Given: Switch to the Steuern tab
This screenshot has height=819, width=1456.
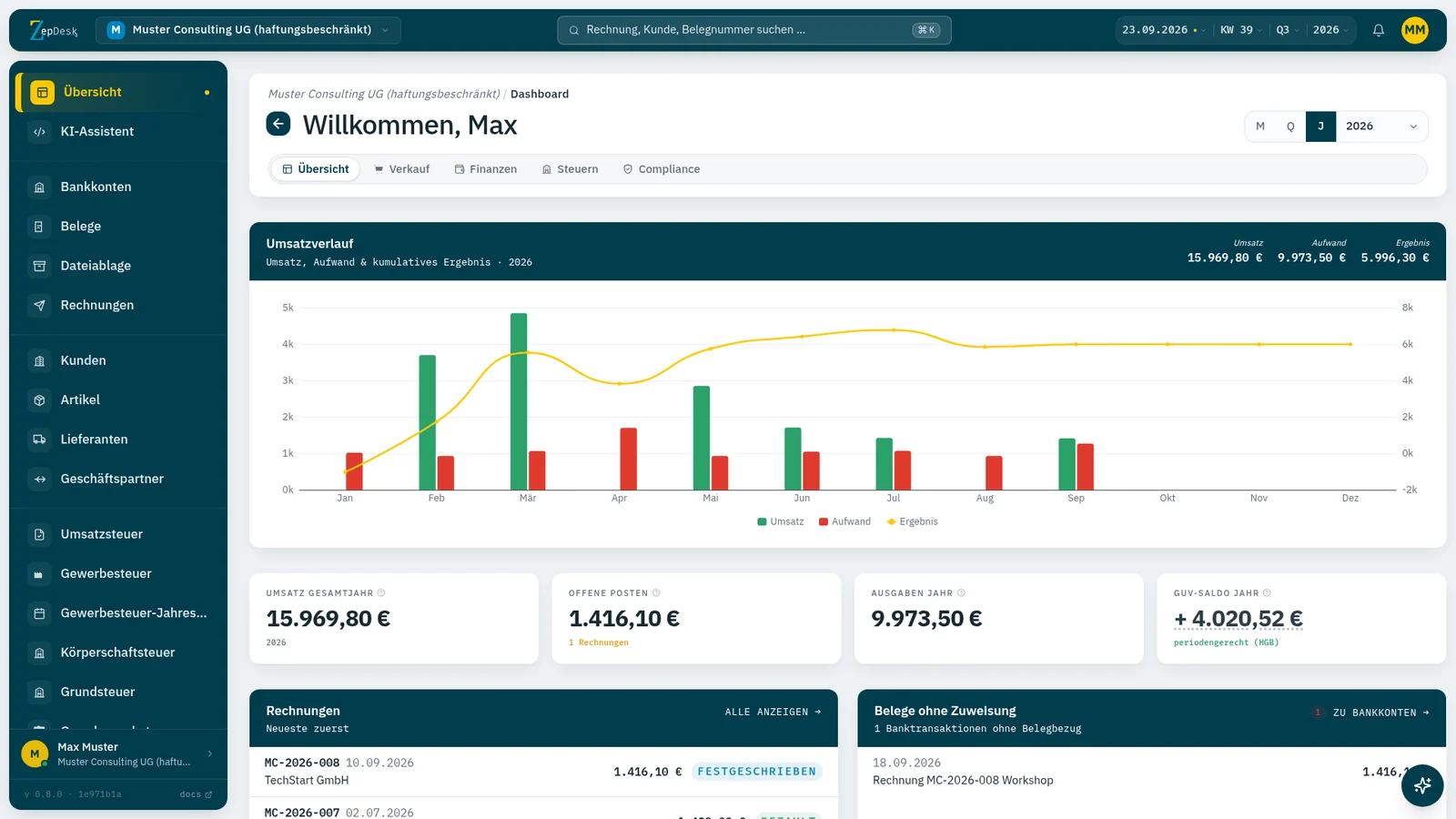Looking at the screenshot, I should click(570, 169).
